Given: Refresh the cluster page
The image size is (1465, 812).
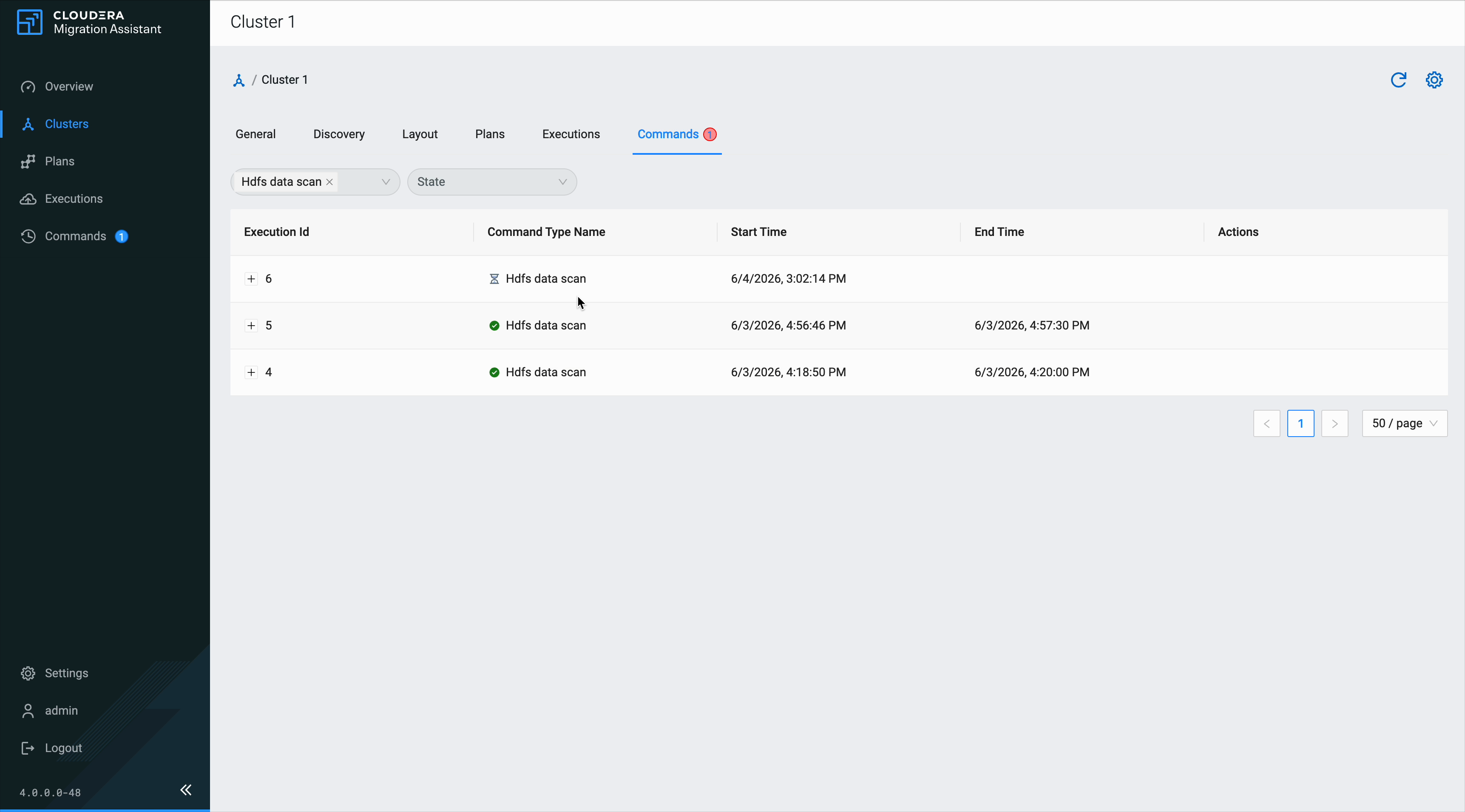Looking at the screenshot, I should tap(1398, 80).
